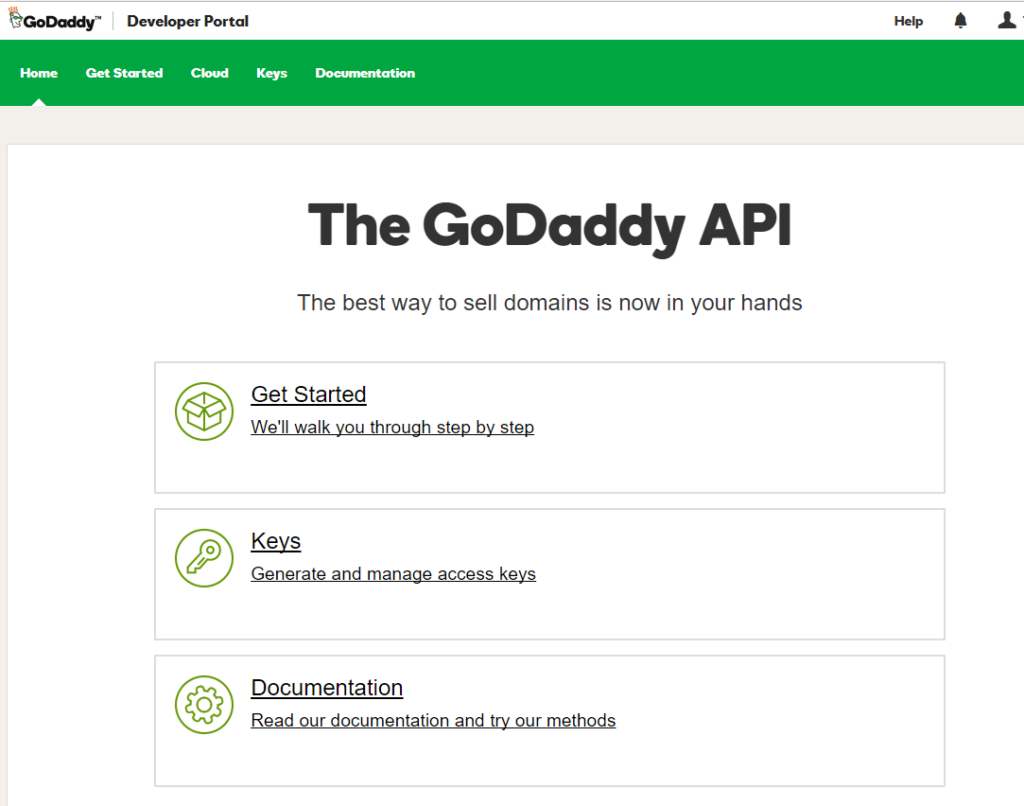Go to Get Started in green navbar
Viewport: 1024px width, 806px height.
coord(124,73)
